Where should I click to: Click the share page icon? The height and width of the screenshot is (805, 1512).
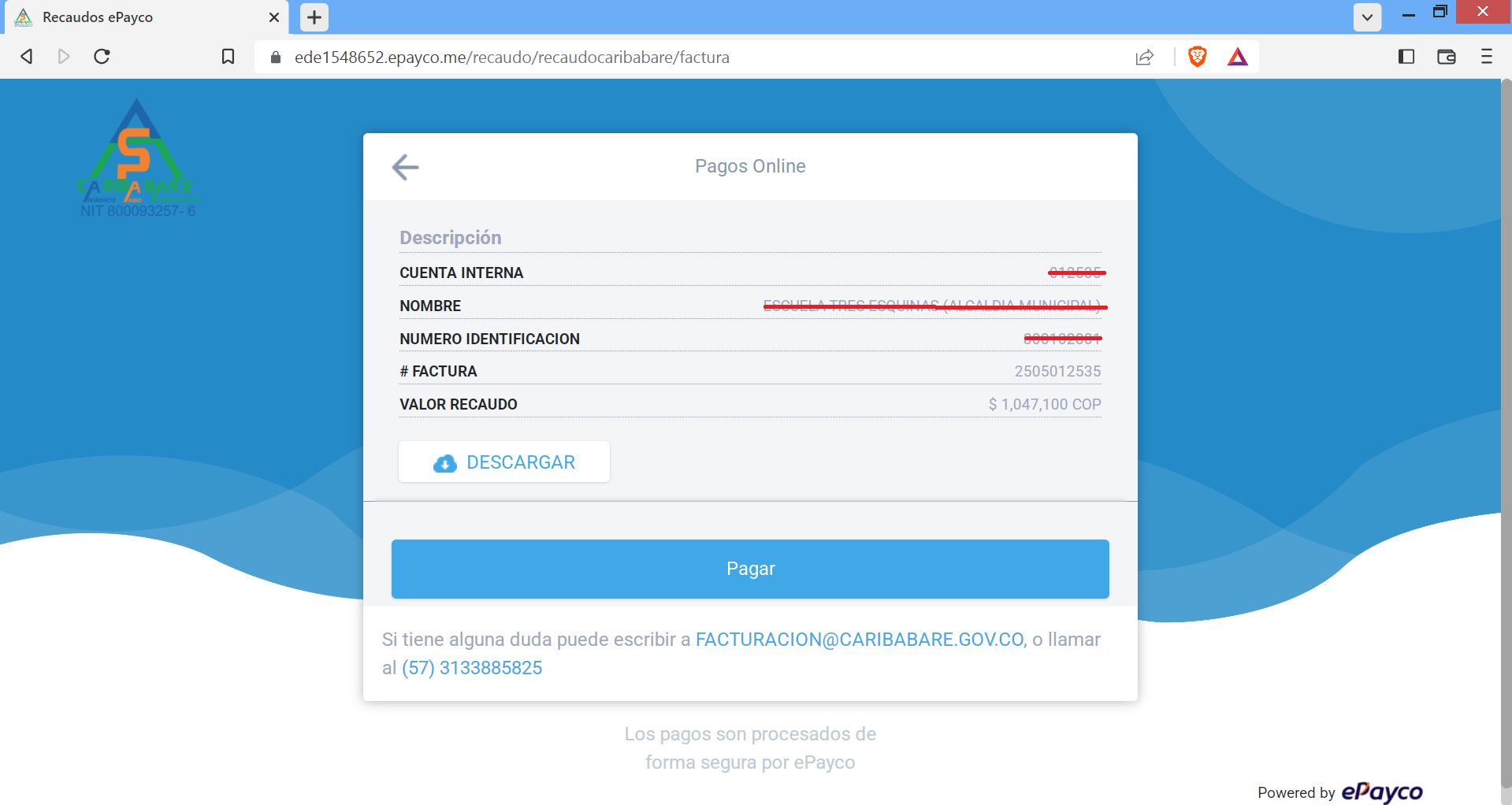click(1144, 57)
